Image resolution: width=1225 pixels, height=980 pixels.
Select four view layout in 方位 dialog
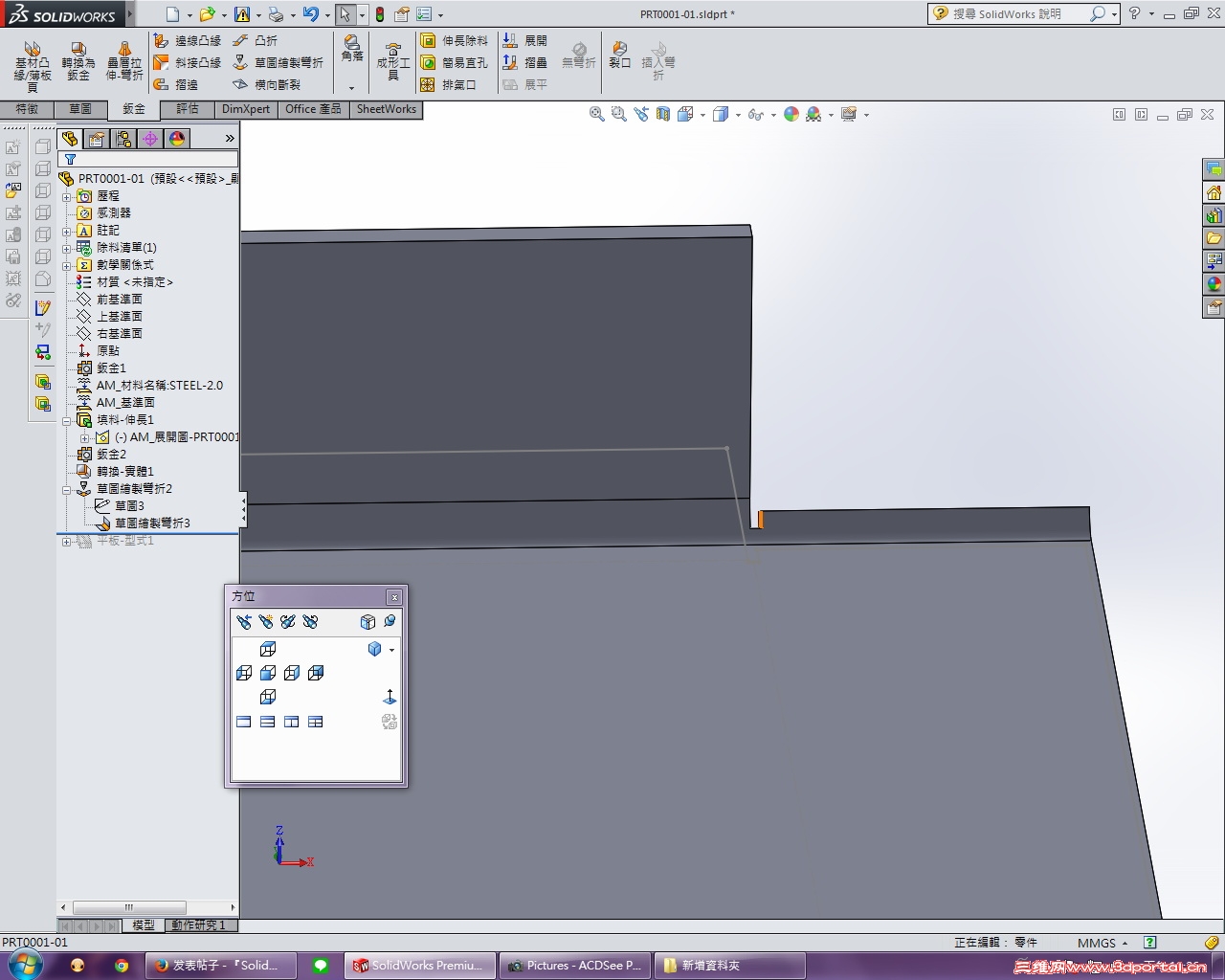coord(316,722)
